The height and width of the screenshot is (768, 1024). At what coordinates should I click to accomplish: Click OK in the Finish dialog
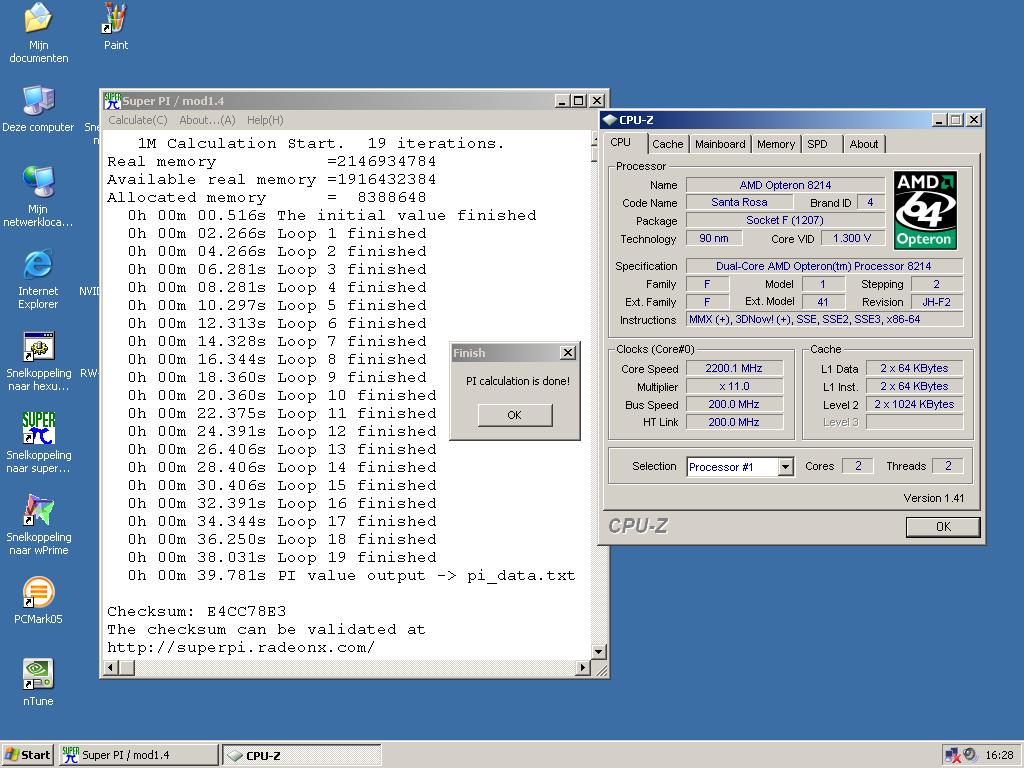click(515, 415)
